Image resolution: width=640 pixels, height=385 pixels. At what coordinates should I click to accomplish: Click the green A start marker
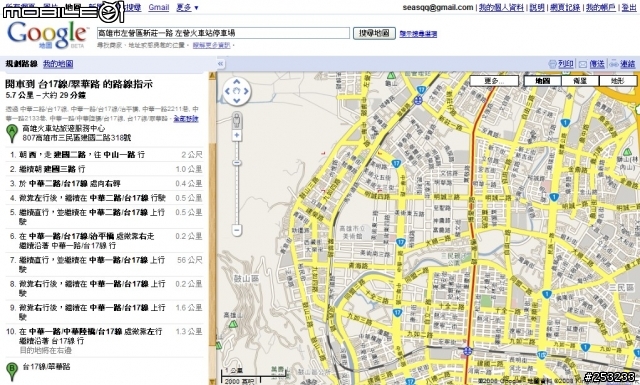pos(12,134)
